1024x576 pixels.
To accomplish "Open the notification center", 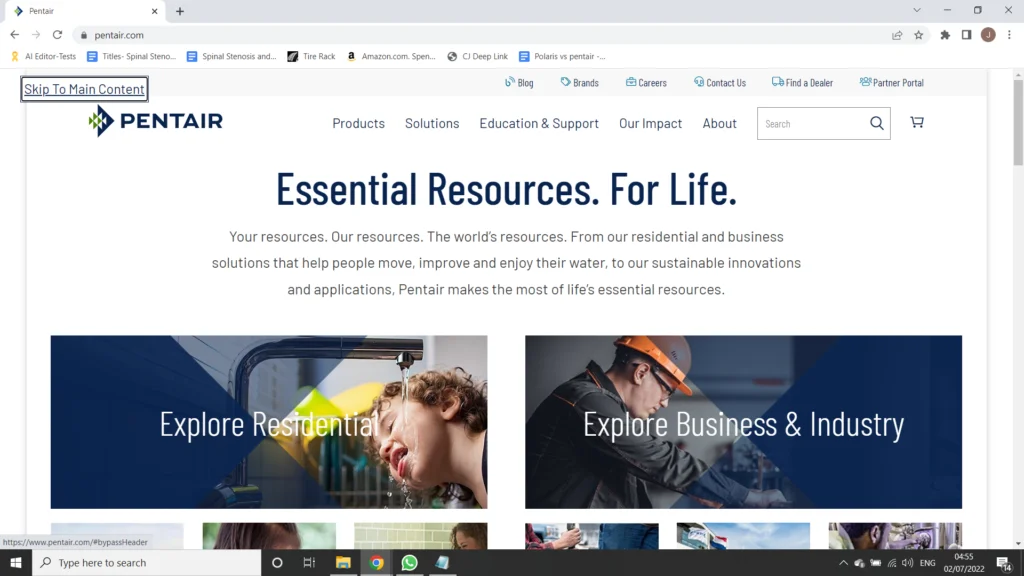I will coord(1004,563).
